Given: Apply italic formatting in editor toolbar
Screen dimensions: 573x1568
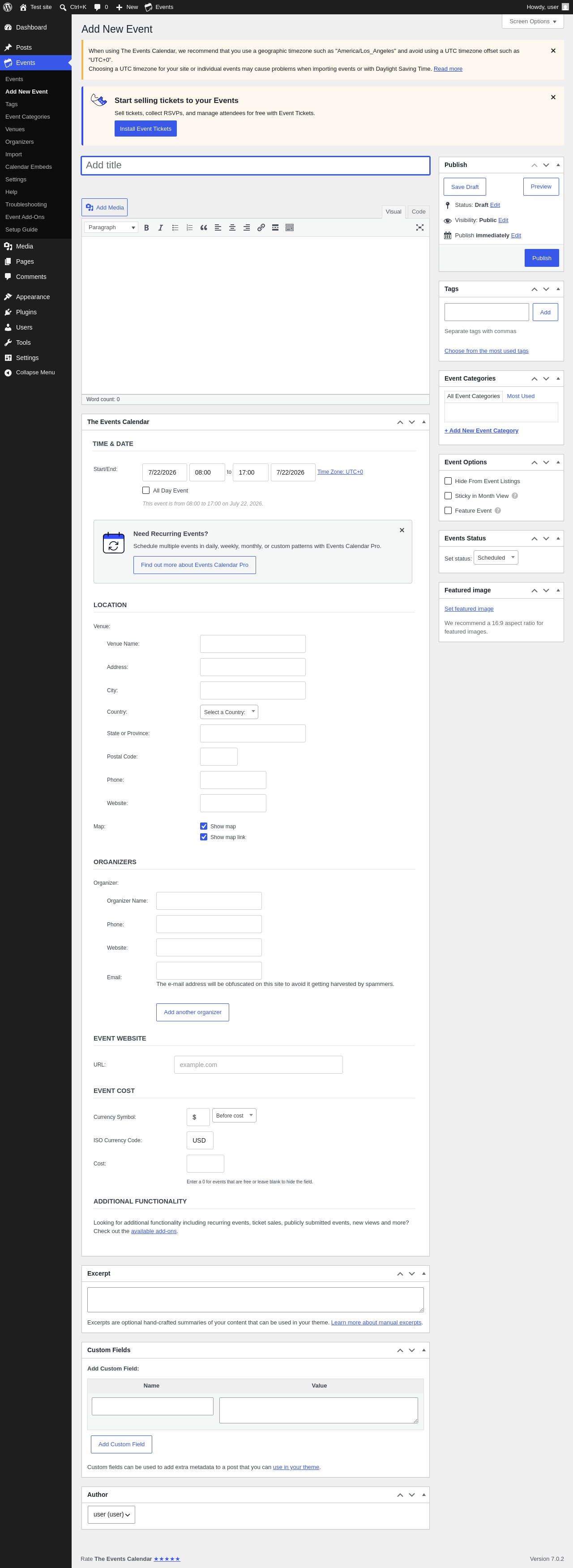Looking at the screenshot, I should 161,227.
